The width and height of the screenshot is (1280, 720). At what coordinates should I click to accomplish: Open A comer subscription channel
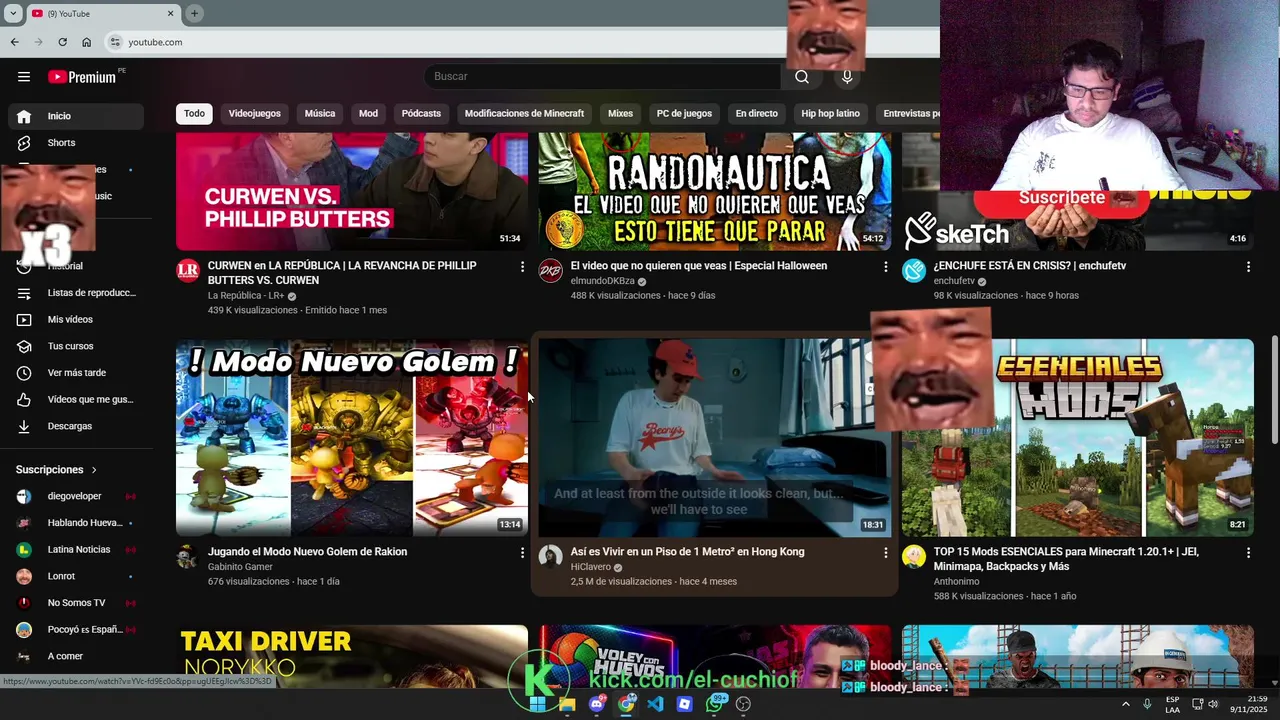coord(76,657)
